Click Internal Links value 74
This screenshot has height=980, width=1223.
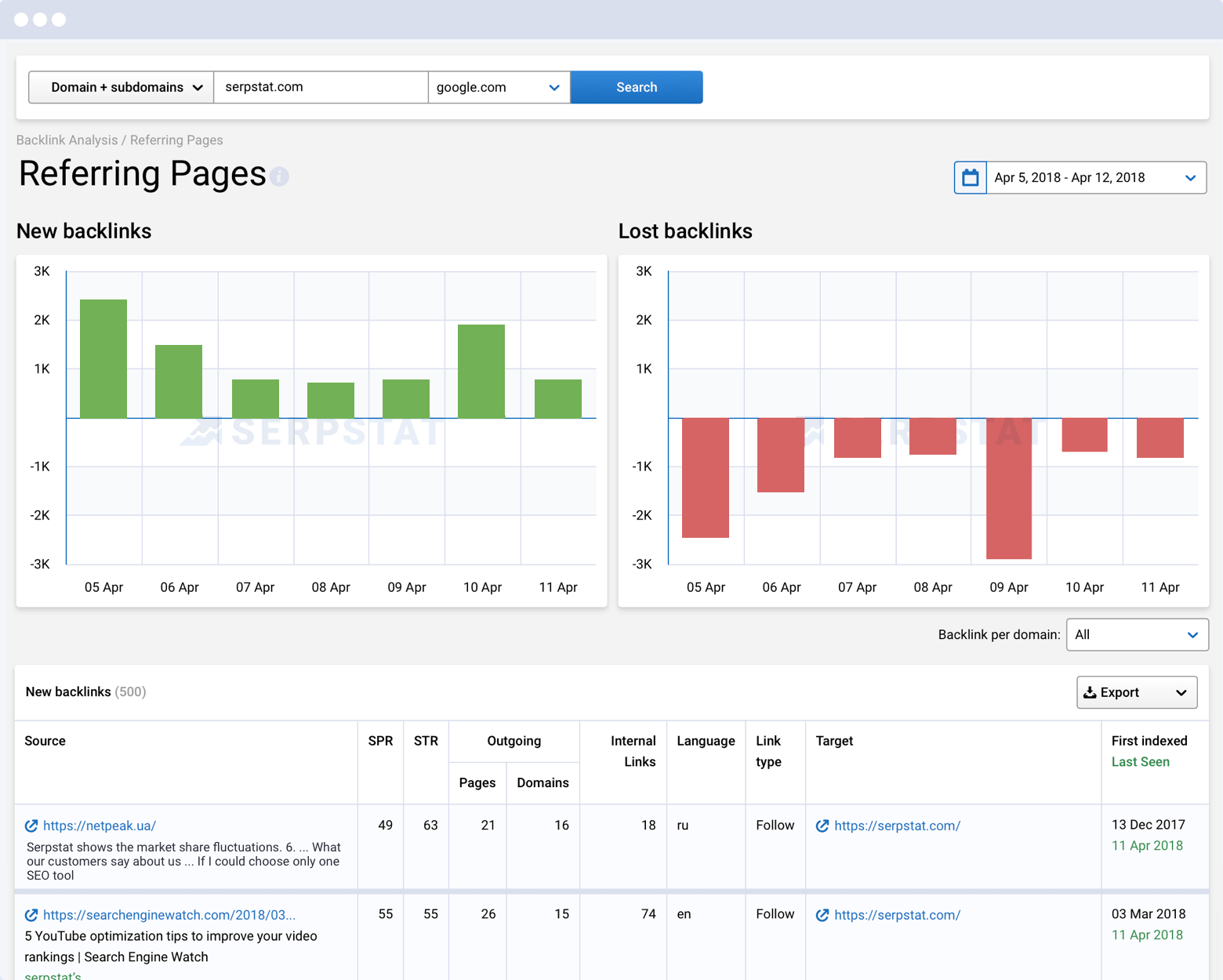click(x=648, y=914)
